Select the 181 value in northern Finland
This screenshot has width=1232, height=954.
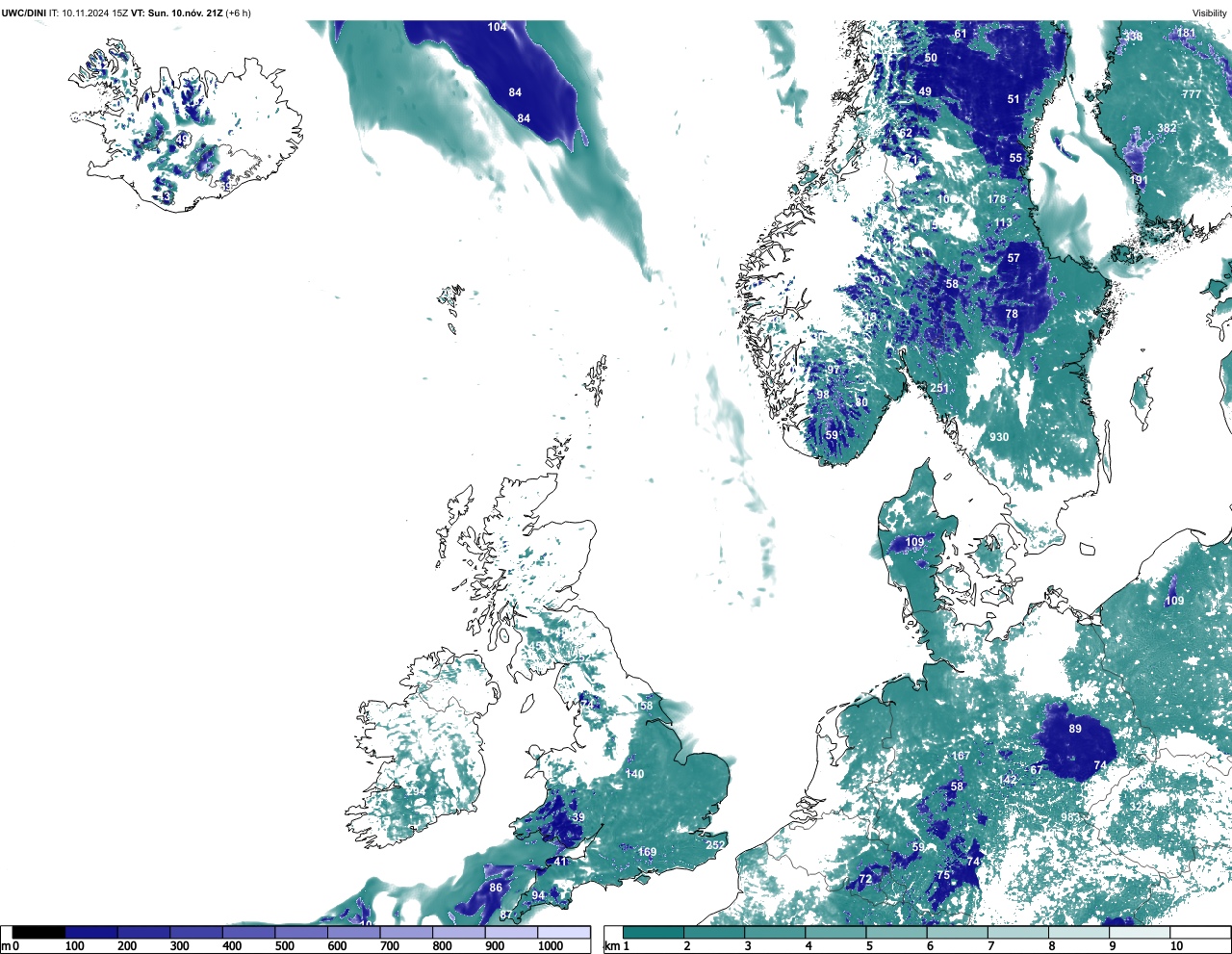(1187, 33)
